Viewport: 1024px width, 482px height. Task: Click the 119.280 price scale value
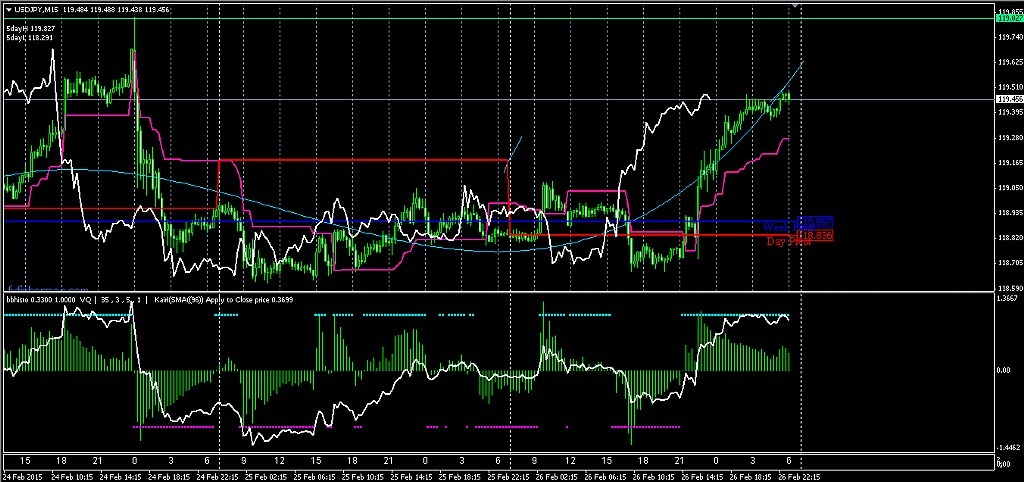[x=1010, y=138]
